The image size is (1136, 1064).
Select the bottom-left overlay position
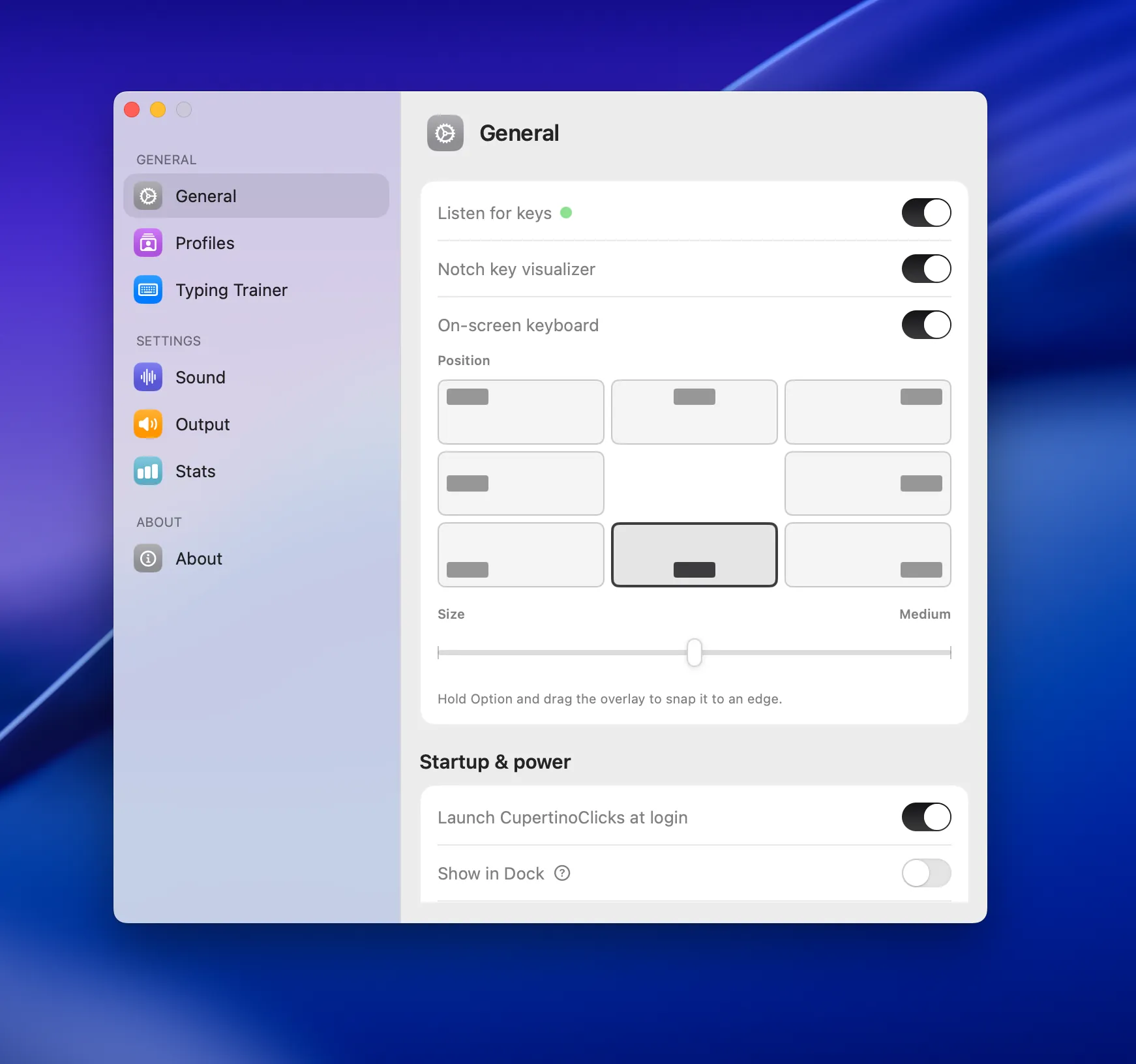tap(521, 555)
